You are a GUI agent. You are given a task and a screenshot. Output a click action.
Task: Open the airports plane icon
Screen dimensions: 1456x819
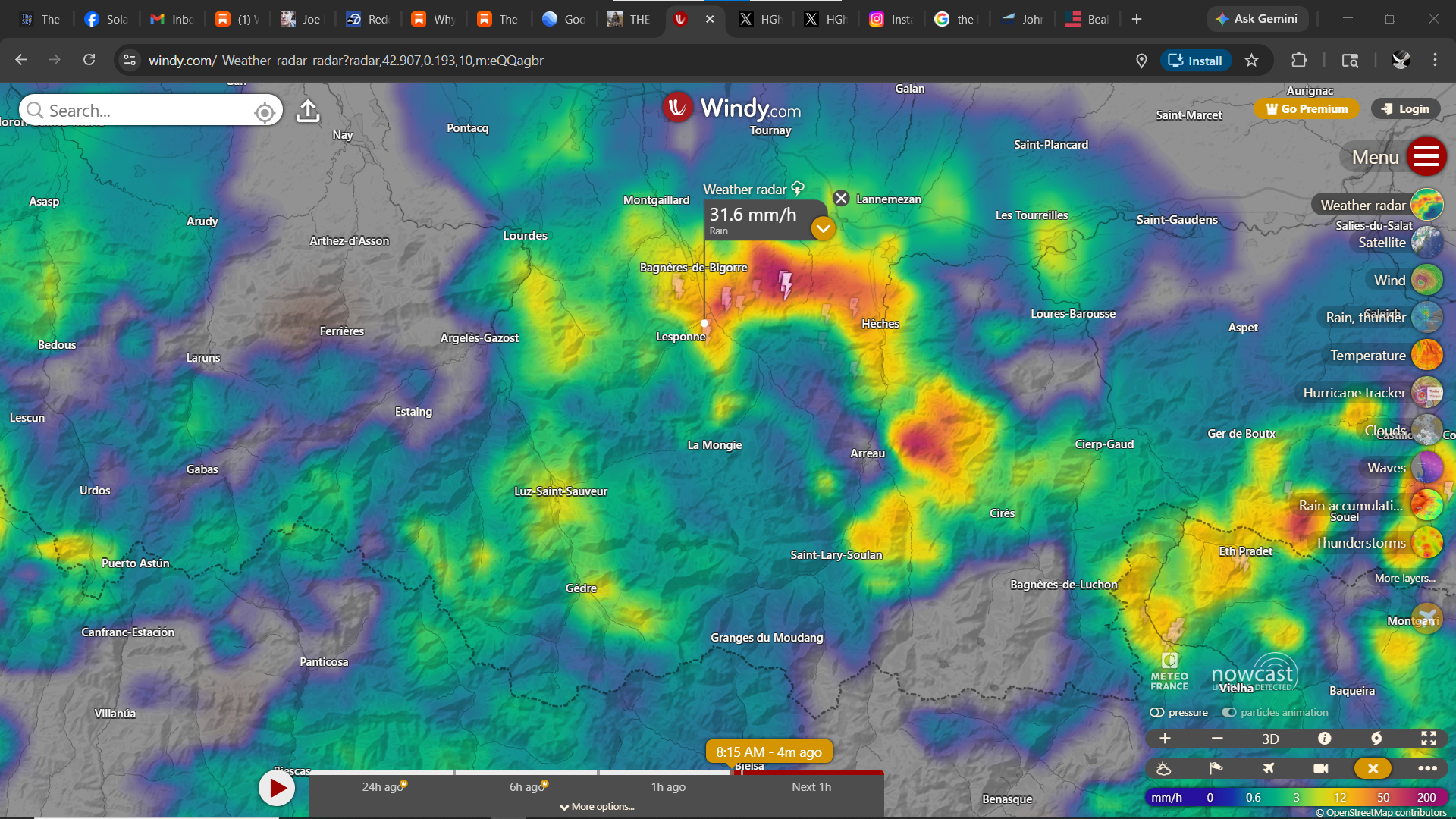(1269, 768)
